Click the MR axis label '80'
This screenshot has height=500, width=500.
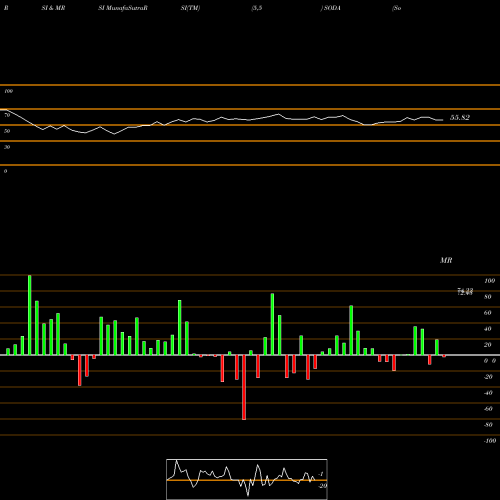488,297
